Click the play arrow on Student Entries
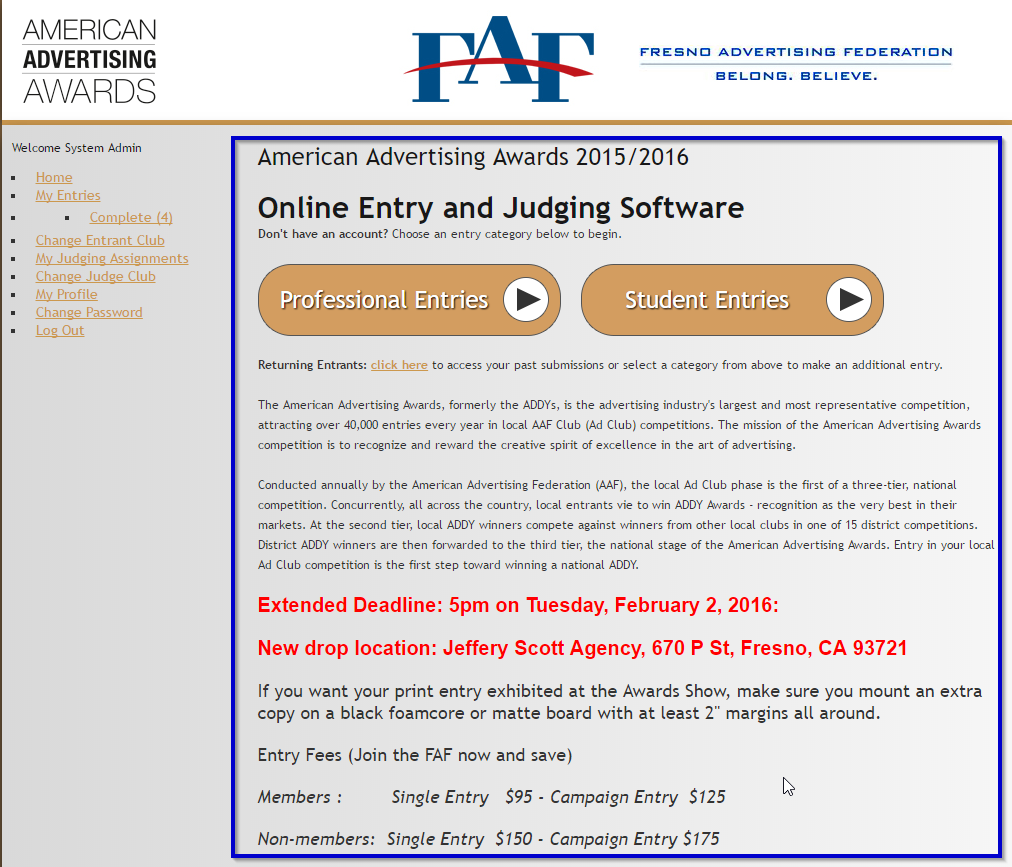 click(x=849, y=300)
